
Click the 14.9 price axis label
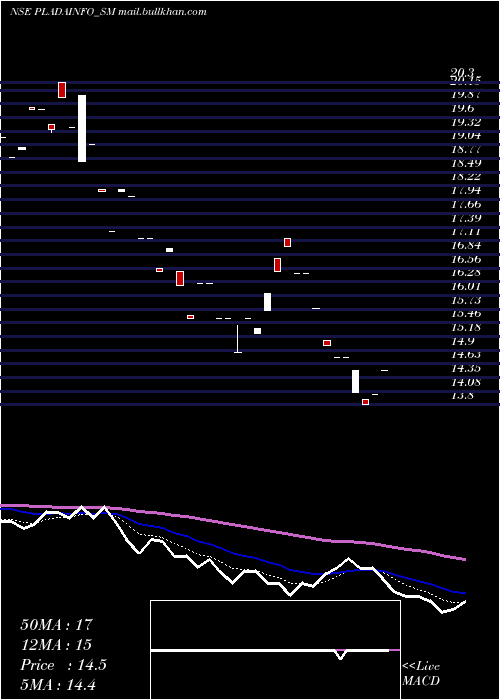tap(462, 341)
